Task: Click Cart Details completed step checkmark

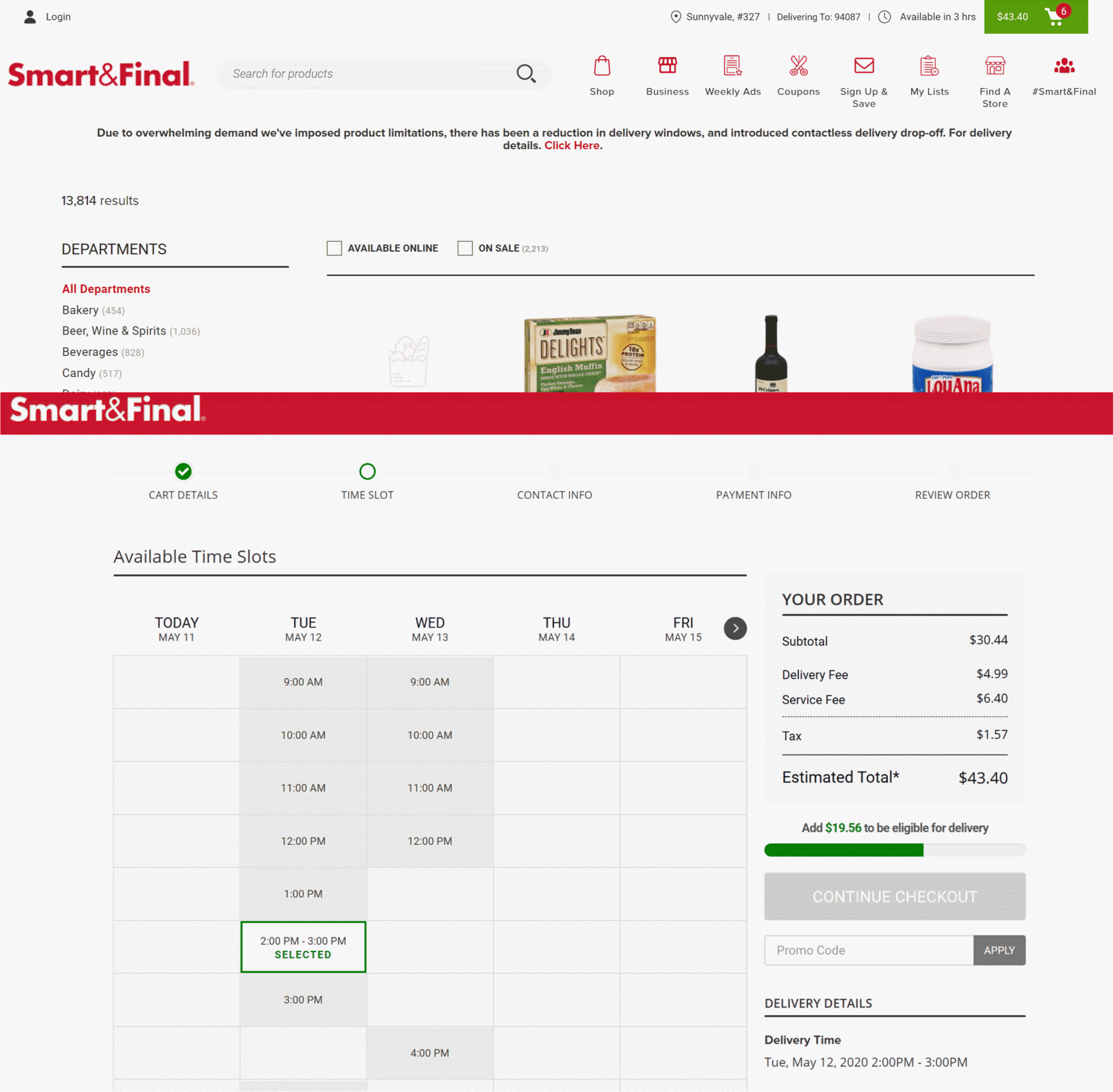Action: (184, 471)
